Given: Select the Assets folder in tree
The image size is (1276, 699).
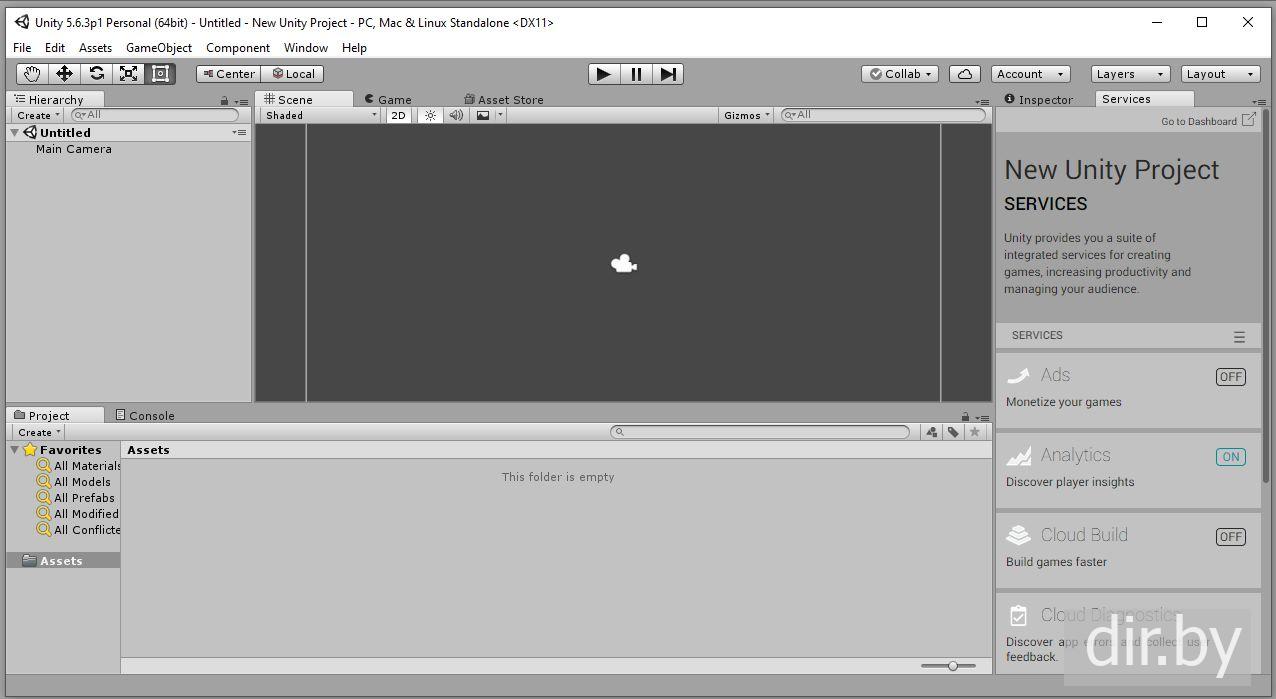Looking at the screenshot, I should pos(64,561).
